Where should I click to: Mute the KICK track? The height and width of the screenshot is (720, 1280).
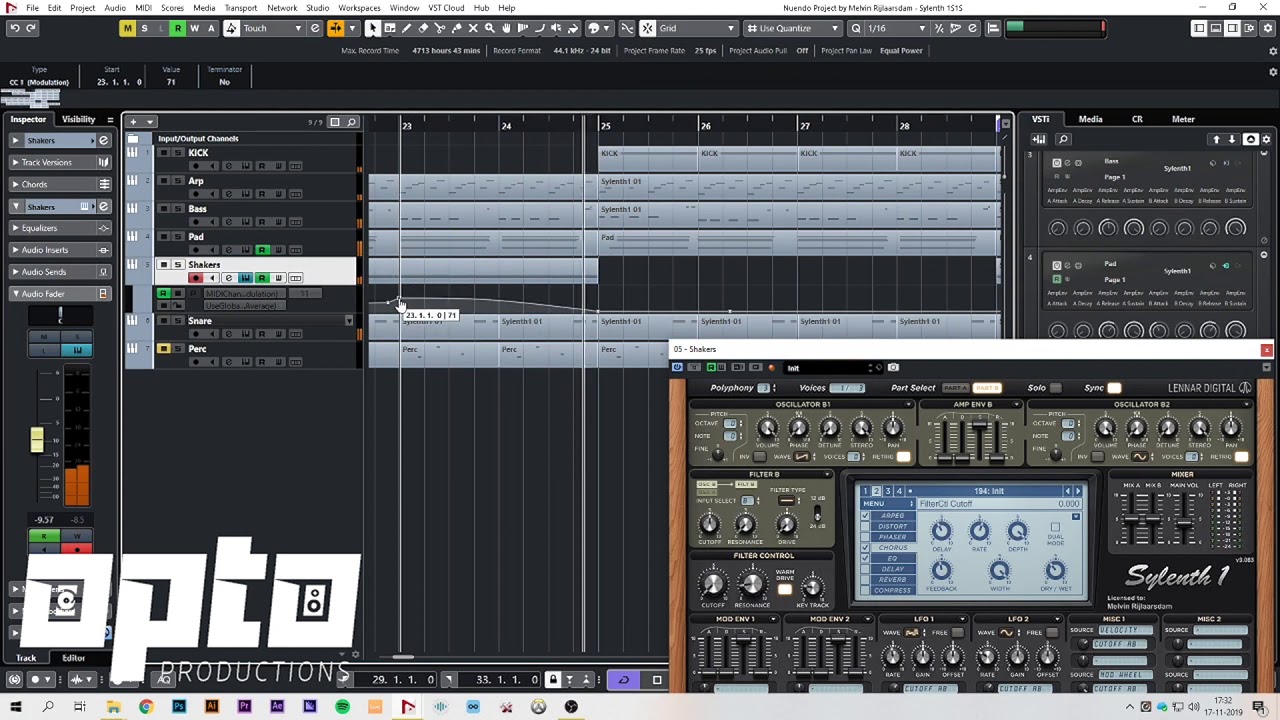point(164,153)
